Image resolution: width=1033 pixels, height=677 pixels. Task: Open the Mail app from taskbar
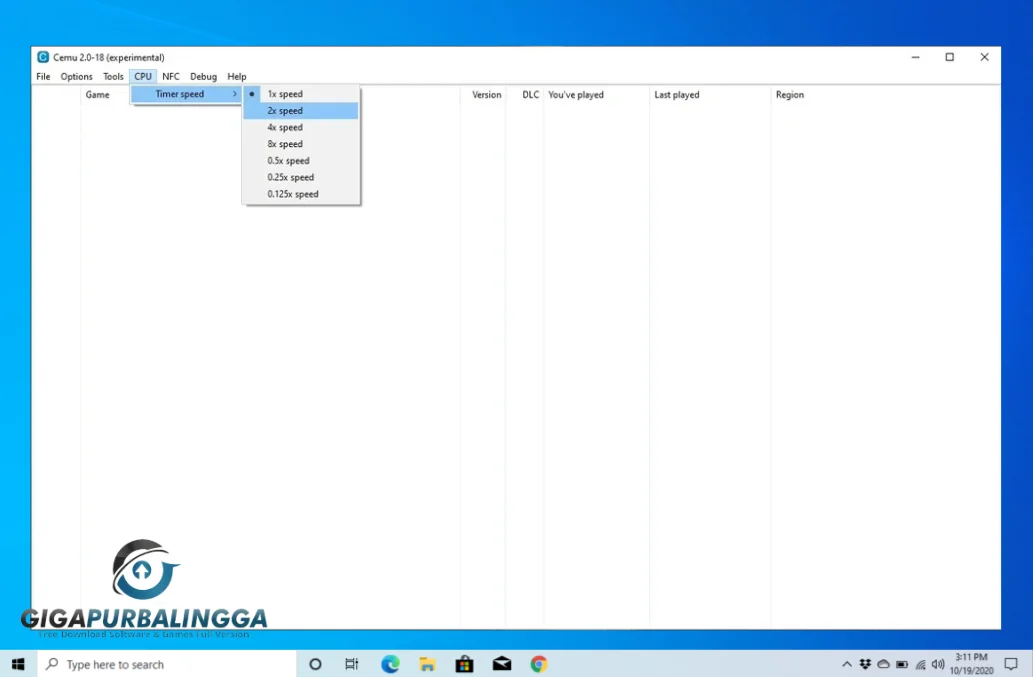point(502,664)
